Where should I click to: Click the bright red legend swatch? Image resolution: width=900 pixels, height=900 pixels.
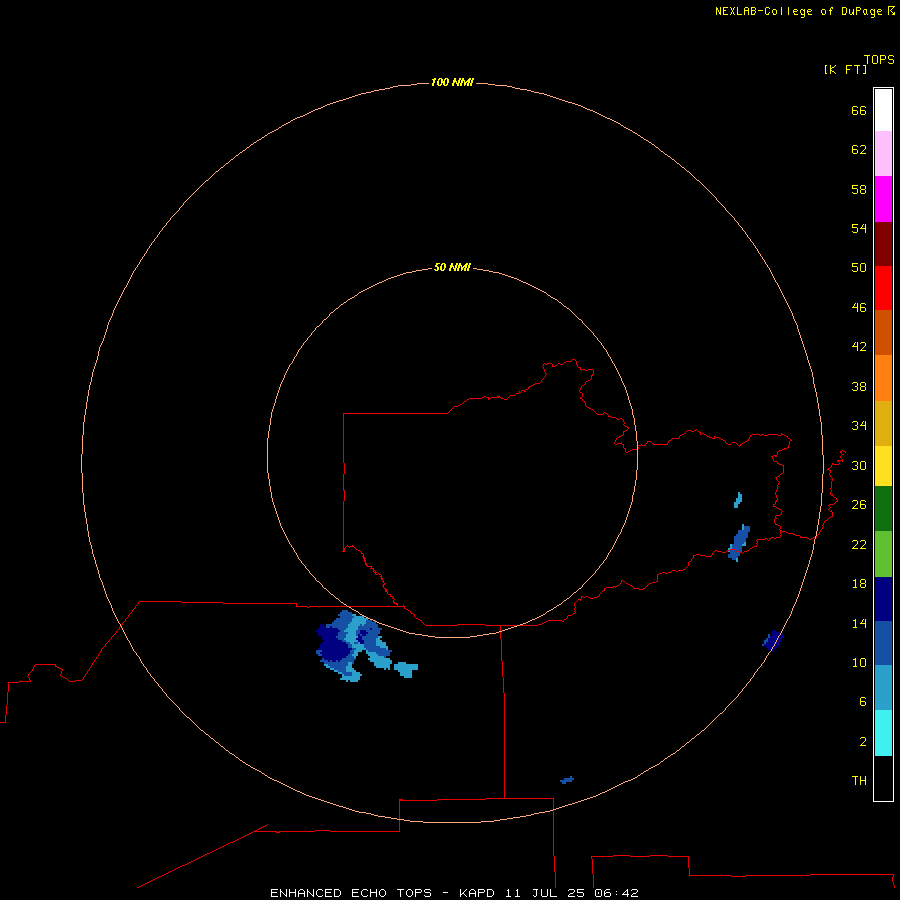pos(883,288)
